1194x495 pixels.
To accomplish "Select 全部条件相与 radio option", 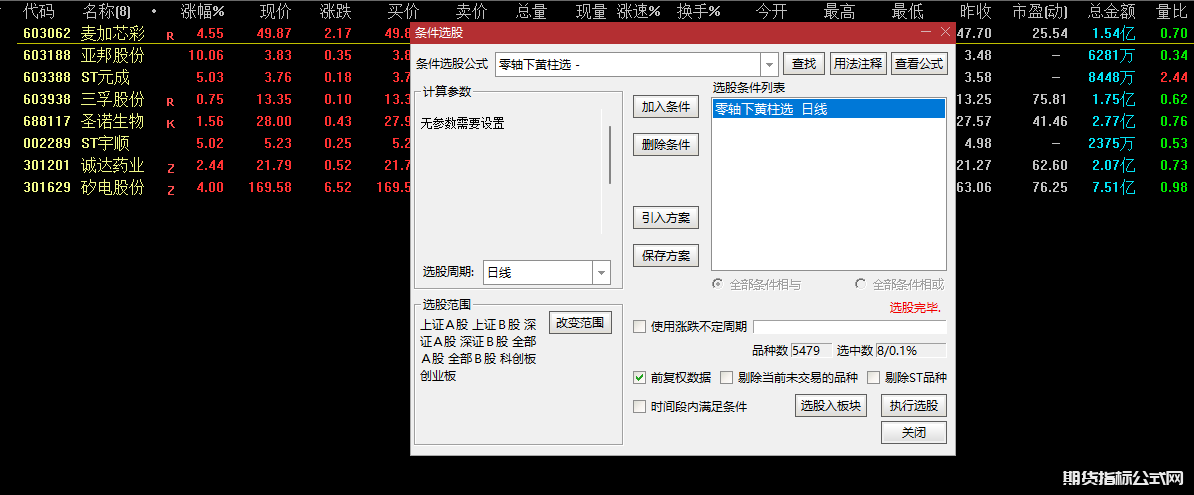I will [756, 285].
